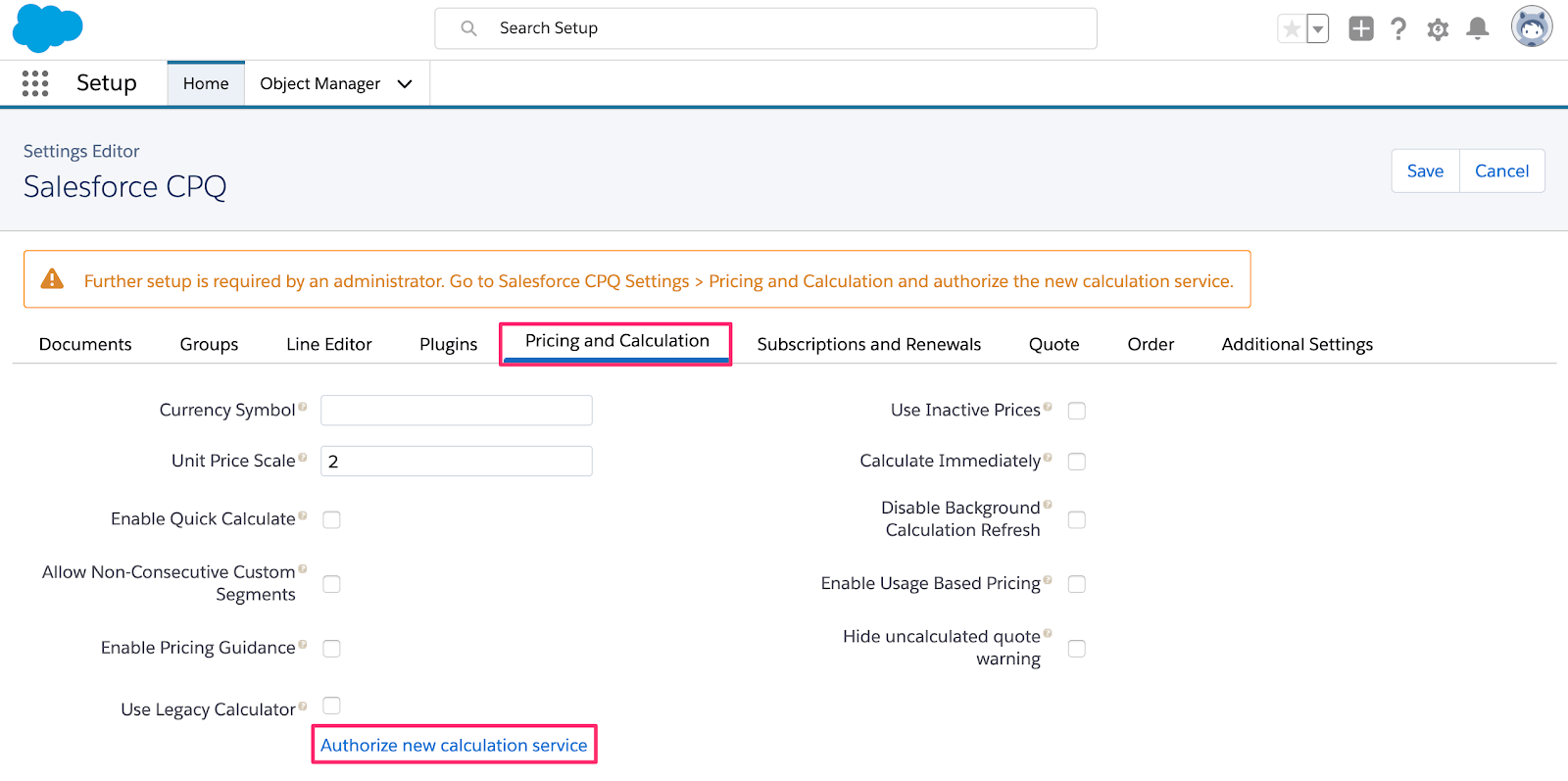Viewport: 1568px width, 781px height.
Task: Show help for Use Inactive Prices
Action: [x=1048, y=407]
